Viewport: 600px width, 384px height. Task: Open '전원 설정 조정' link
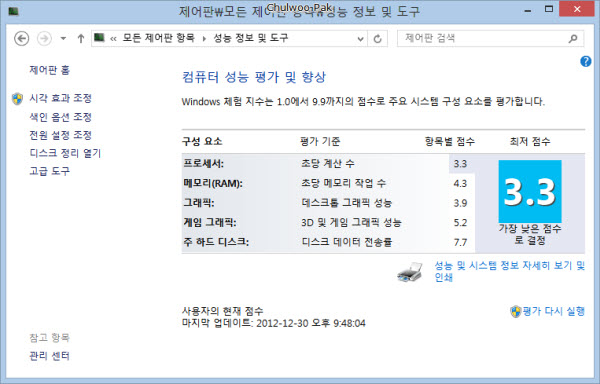pos(60,135)
